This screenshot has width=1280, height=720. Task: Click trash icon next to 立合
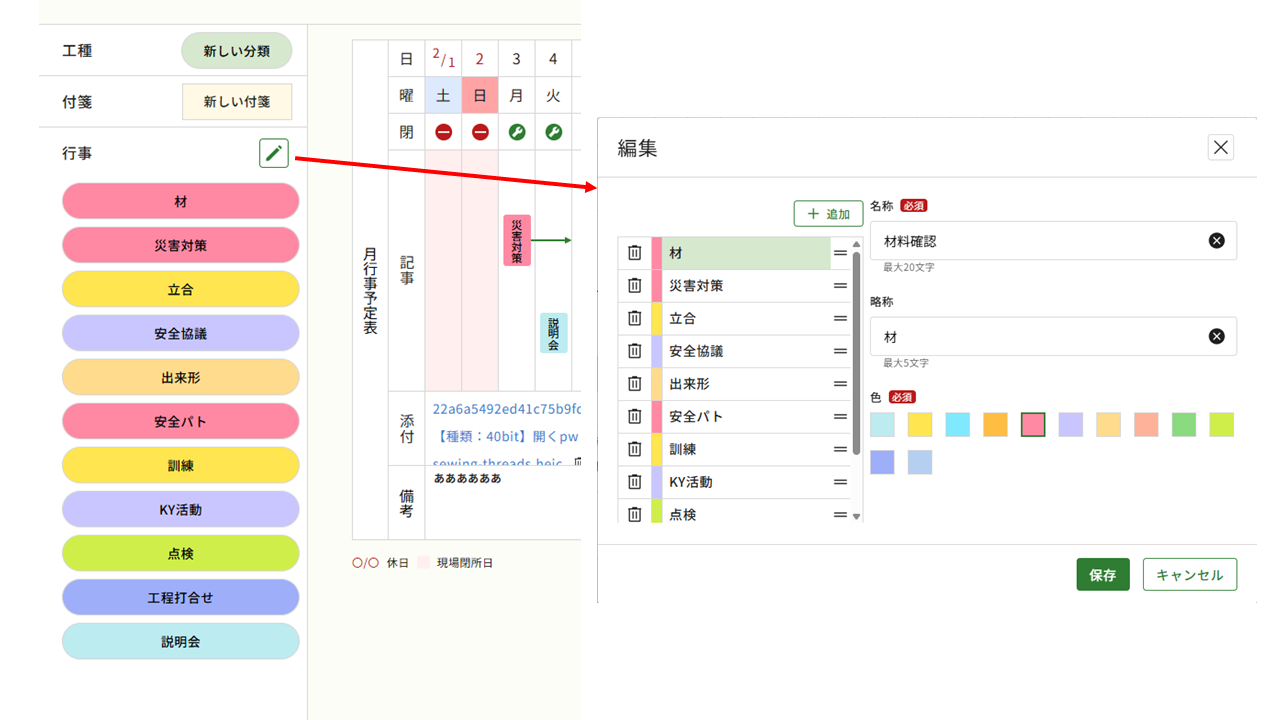[x=634, y=319]
